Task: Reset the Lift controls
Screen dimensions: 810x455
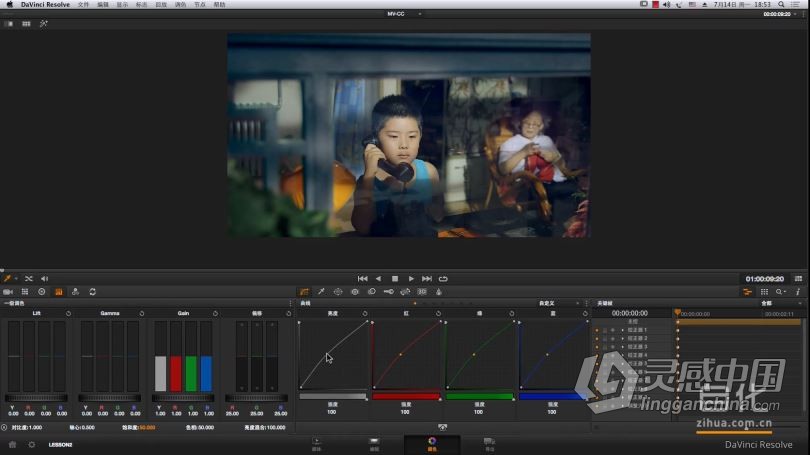Action: pyautogui.click(x=68, y=313)
